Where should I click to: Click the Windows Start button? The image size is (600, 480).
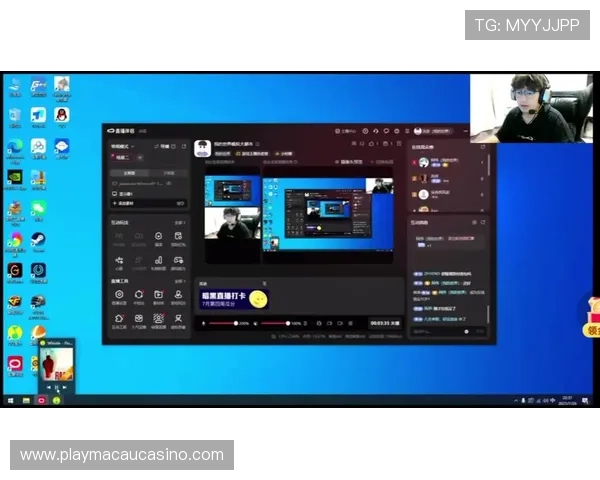[10, 400]
